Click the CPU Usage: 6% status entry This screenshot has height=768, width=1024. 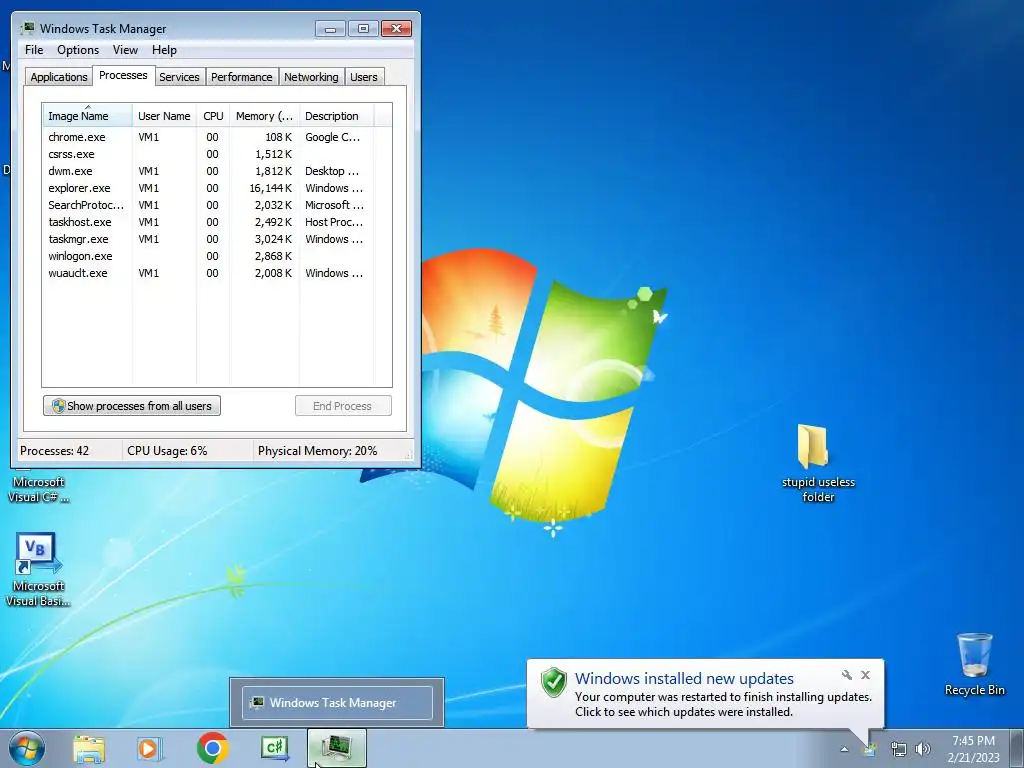click(x=167, y=451)
